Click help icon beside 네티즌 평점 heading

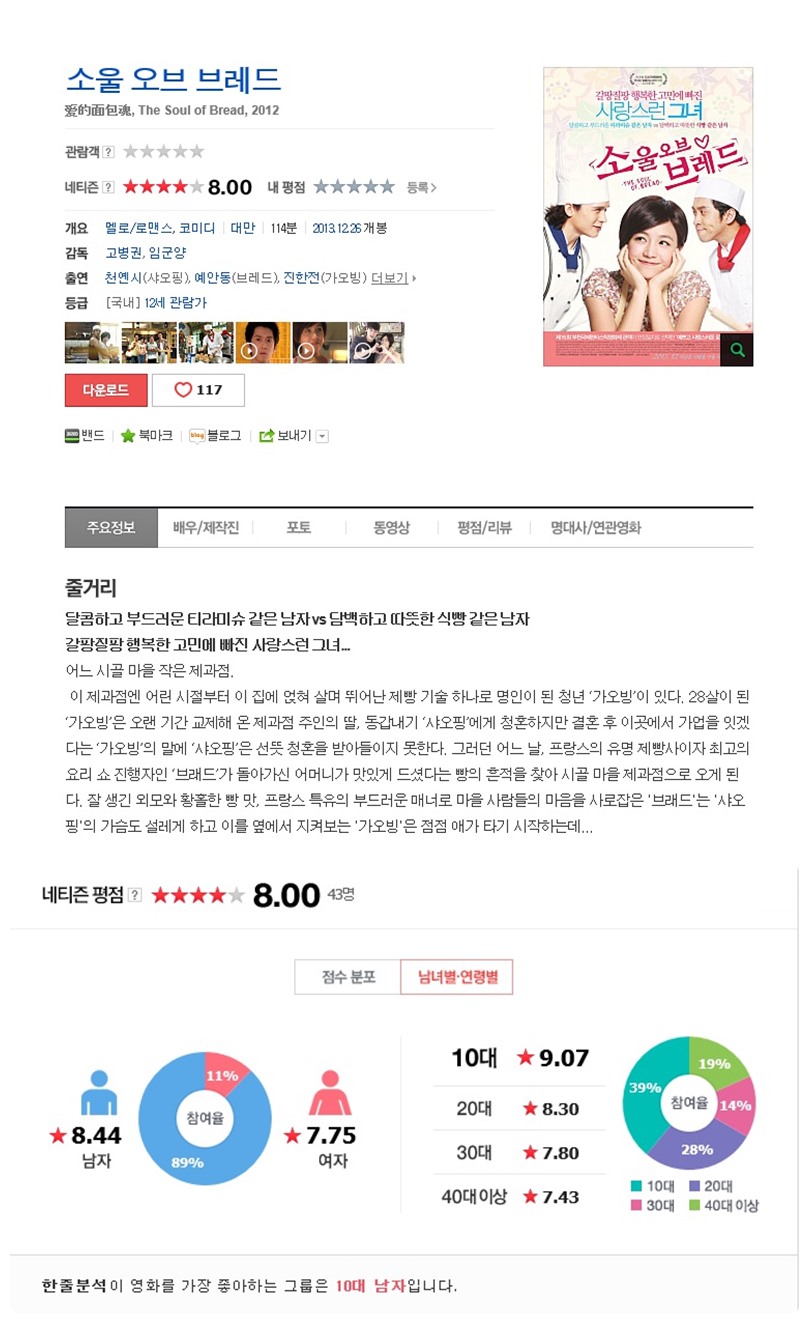135,895
